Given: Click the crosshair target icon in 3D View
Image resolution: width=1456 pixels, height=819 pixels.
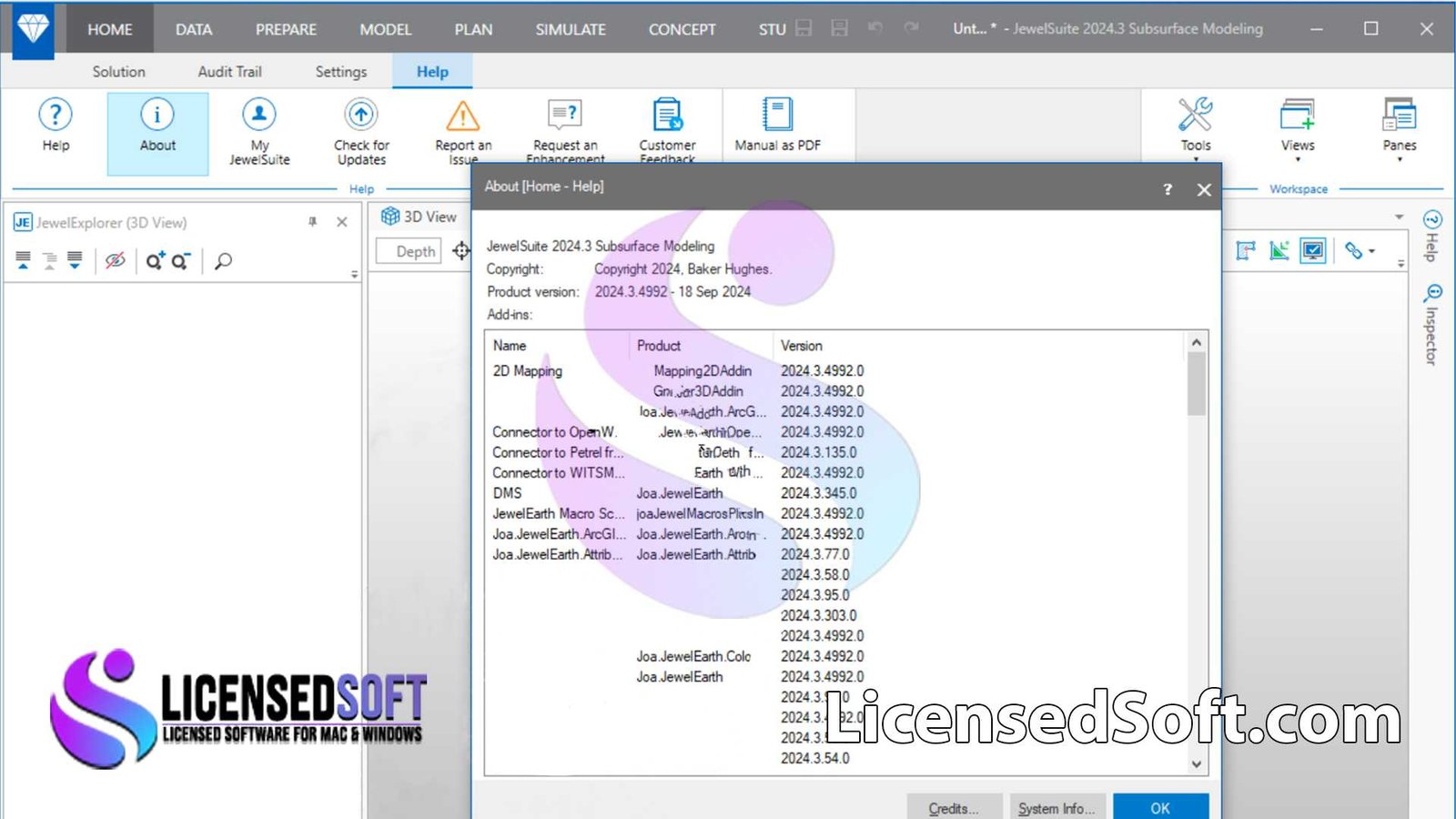Looking at the screenshot, I should [x=461, y=251].
